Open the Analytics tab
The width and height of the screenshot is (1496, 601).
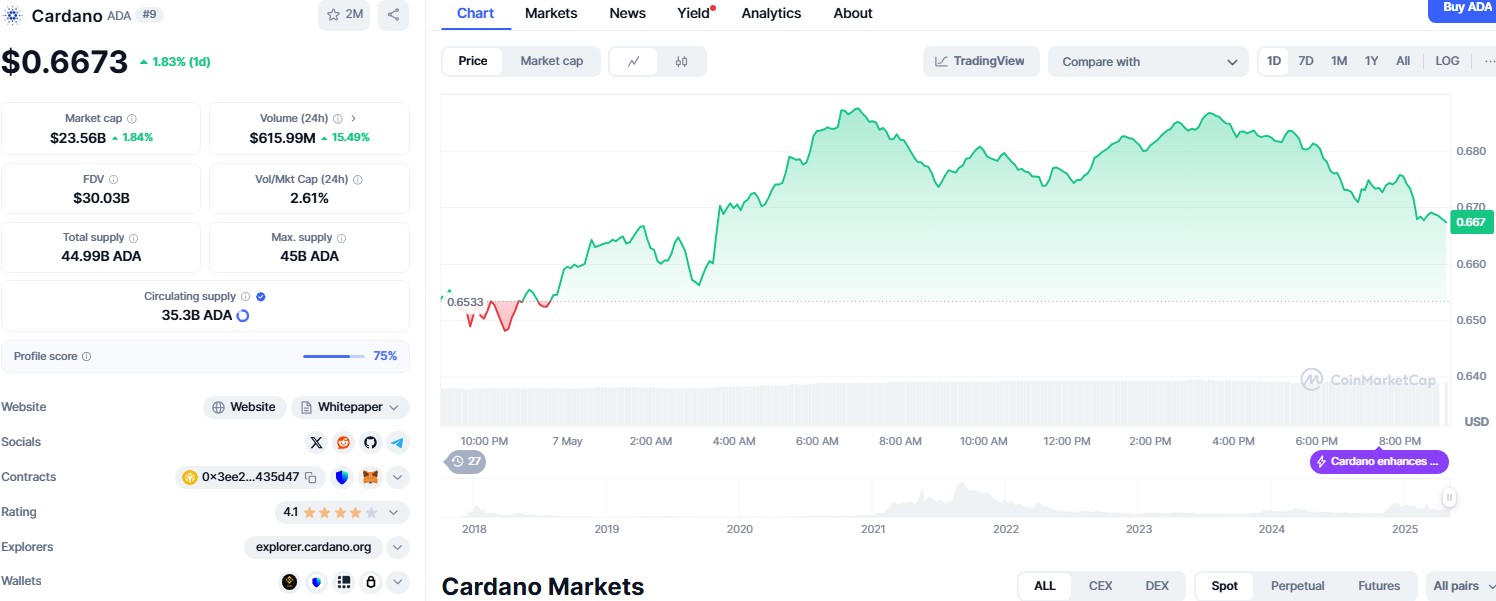tap(771, 13)
